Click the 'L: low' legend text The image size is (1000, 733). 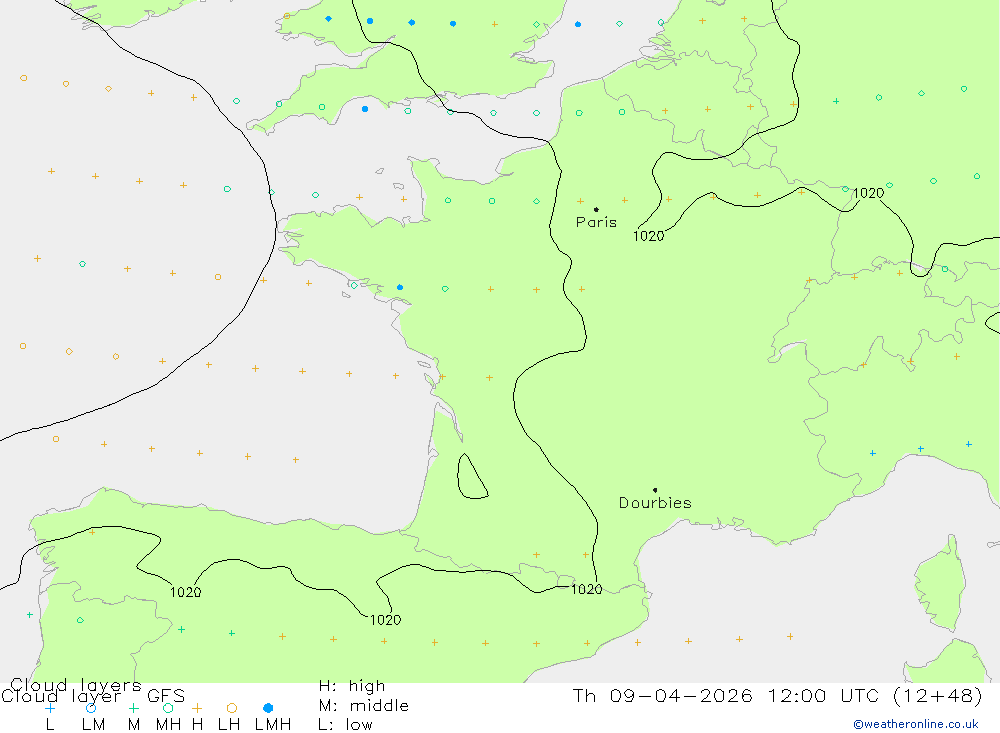click(345, 725)
